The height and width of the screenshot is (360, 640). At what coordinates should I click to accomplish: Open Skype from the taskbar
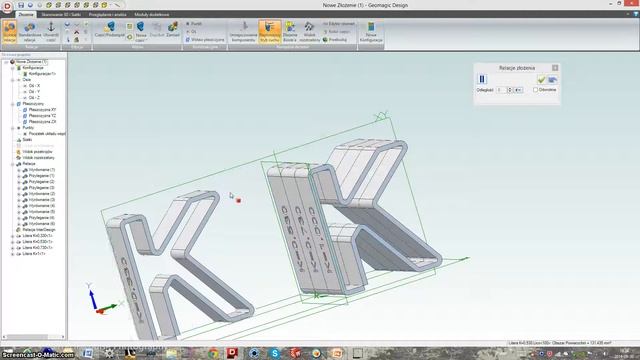pyautogui.click(x=275, y=353)
